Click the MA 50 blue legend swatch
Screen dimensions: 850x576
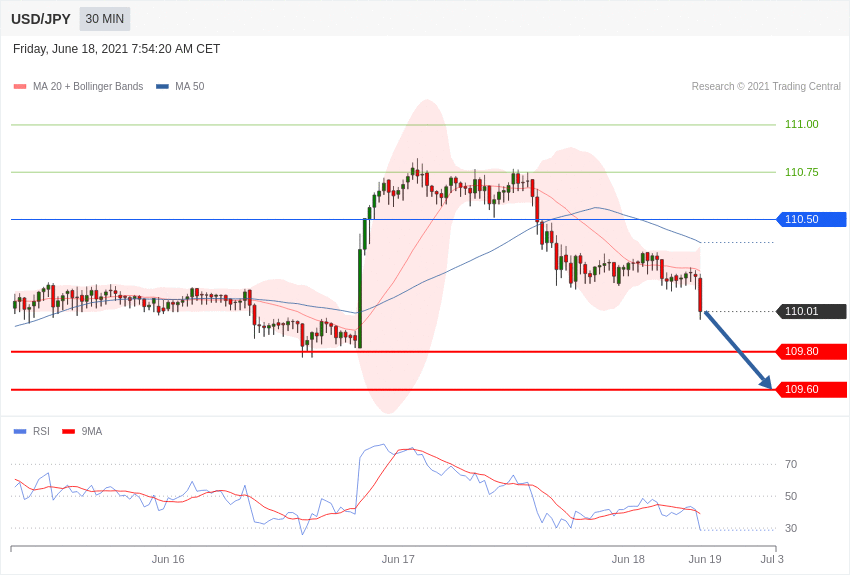coord(162,86)
